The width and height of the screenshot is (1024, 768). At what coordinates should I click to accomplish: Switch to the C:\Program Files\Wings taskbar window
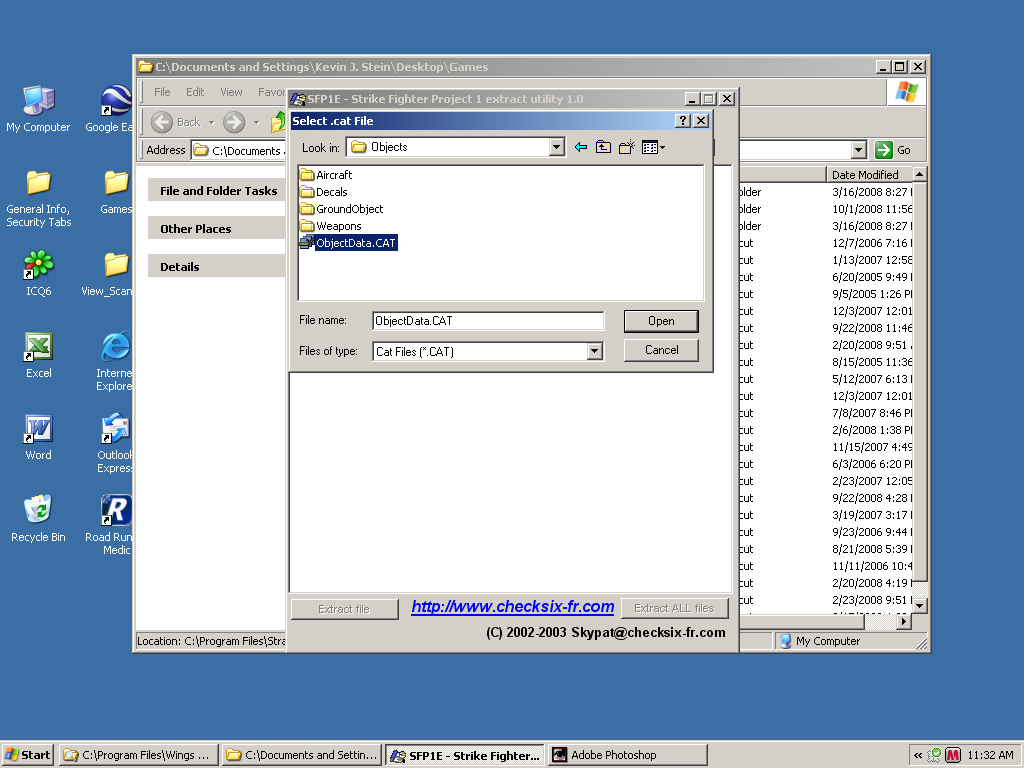(138, 755)
